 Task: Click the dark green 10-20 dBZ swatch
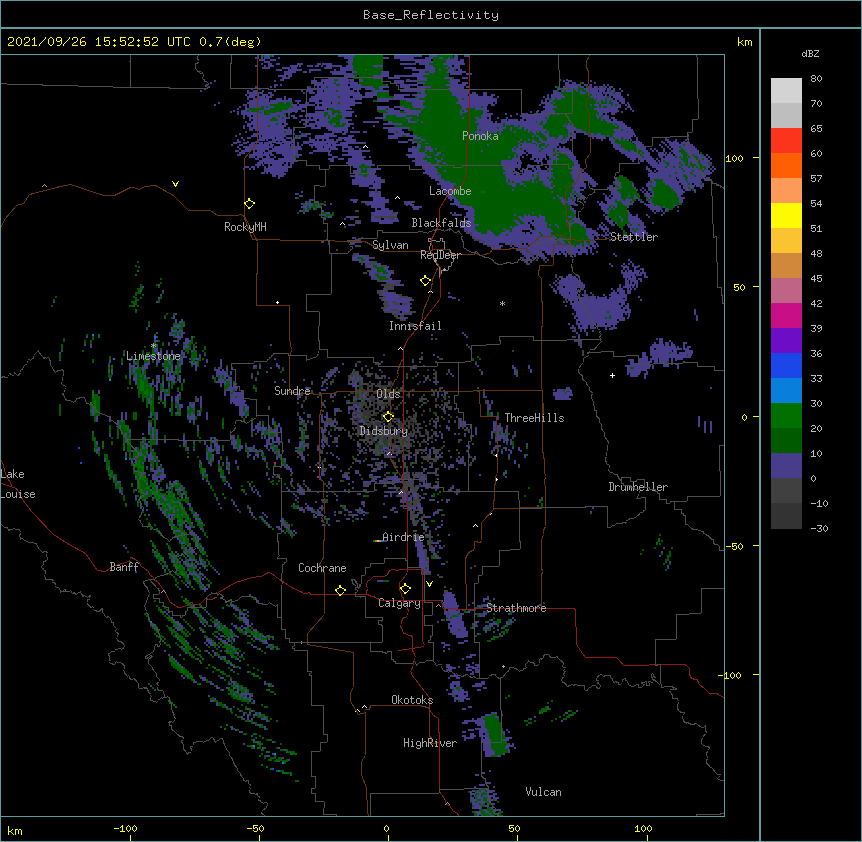pyautogui.click(x=786, y=441)
